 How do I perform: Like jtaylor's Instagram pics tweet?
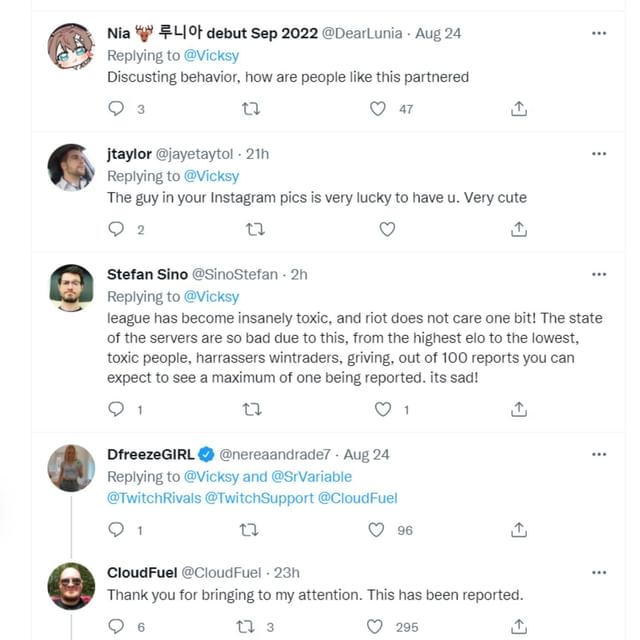387,229
